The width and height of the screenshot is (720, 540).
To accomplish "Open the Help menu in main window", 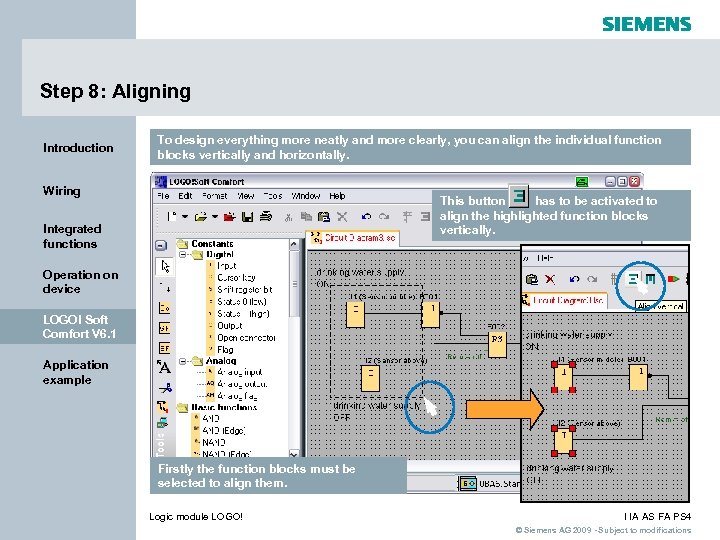I will 337,196.
